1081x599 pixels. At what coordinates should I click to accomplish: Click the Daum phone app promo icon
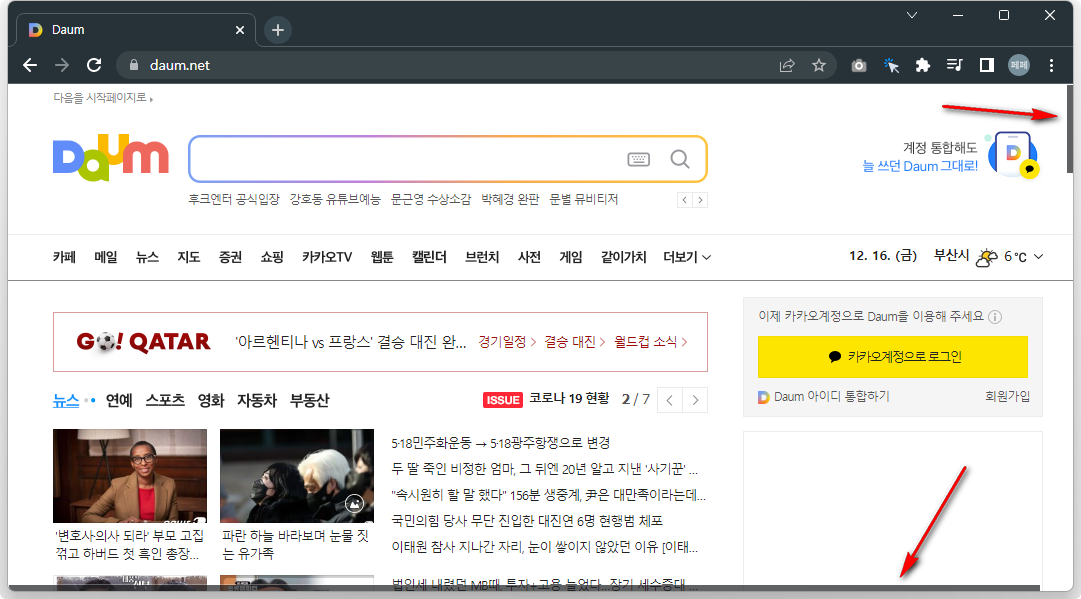(1013, 155)
